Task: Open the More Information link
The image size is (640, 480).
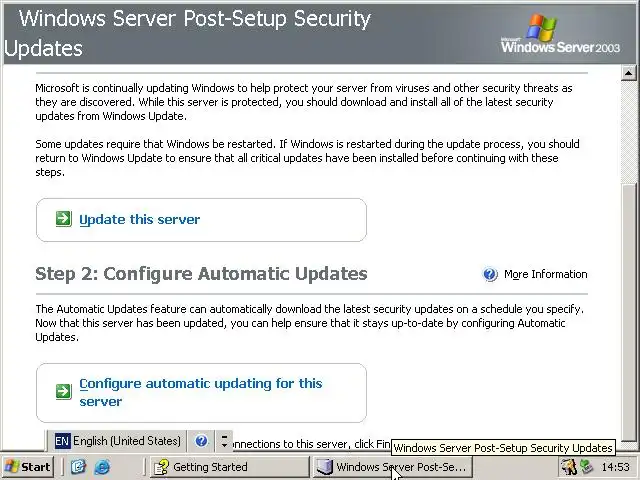Action: point(546,274)
